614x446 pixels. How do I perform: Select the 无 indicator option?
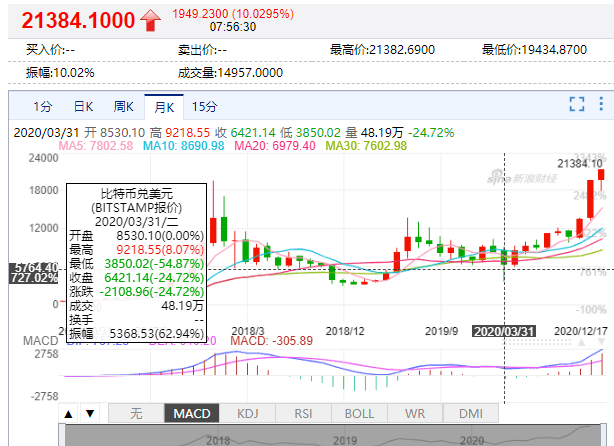pyautogui.click(x=136, y=413)
